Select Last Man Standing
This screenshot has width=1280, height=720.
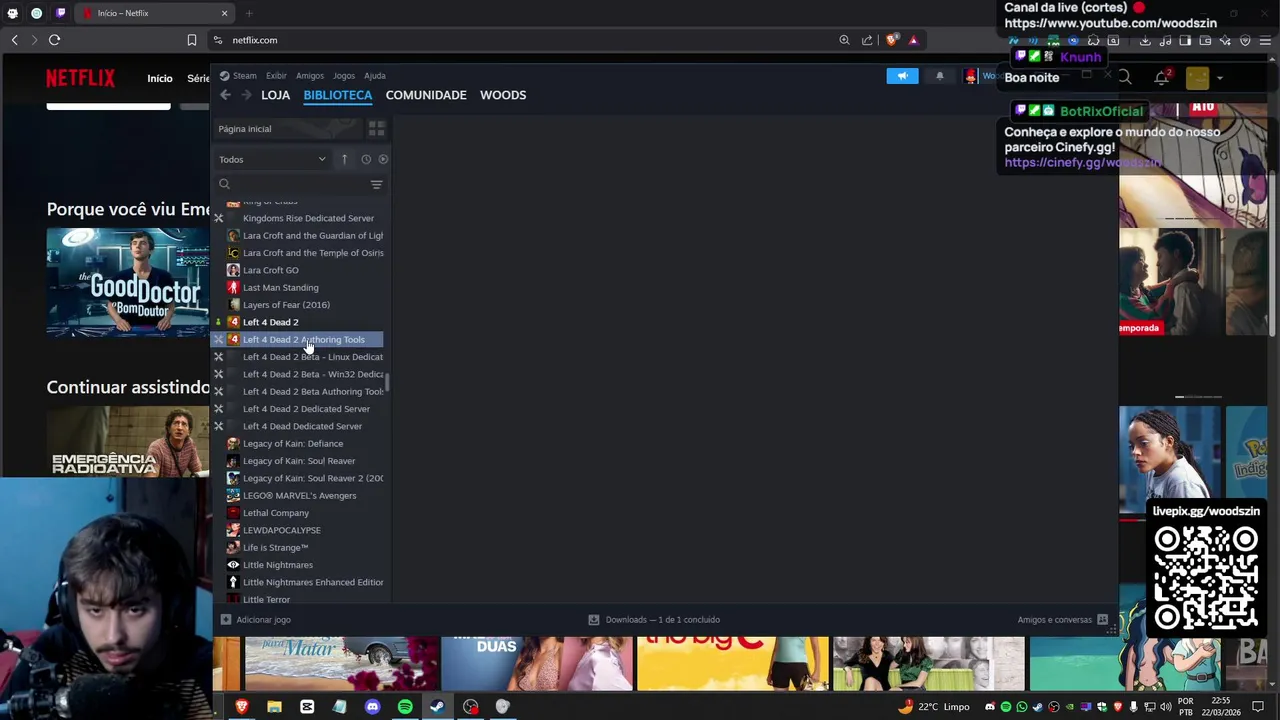[300, 288]
